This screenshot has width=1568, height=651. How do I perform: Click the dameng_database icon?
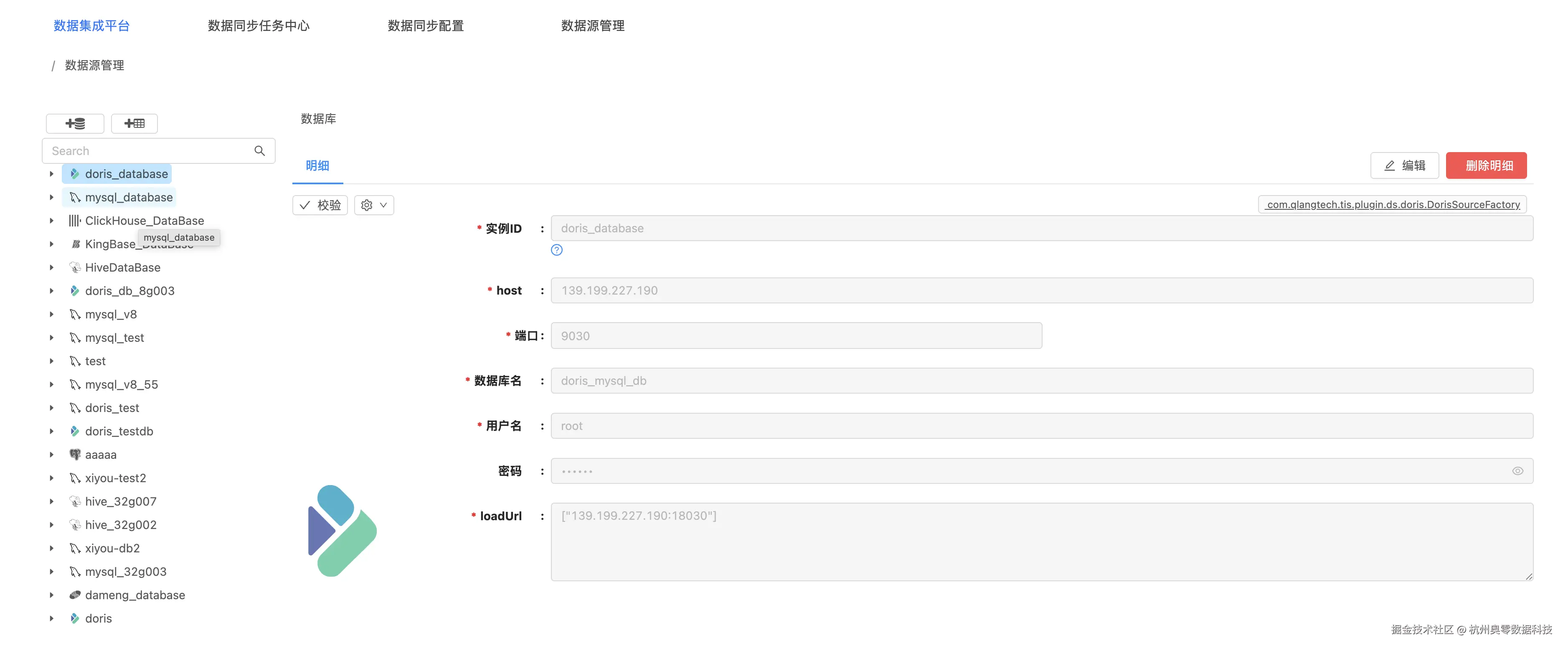pyautogui.click(x=74, y=595)
